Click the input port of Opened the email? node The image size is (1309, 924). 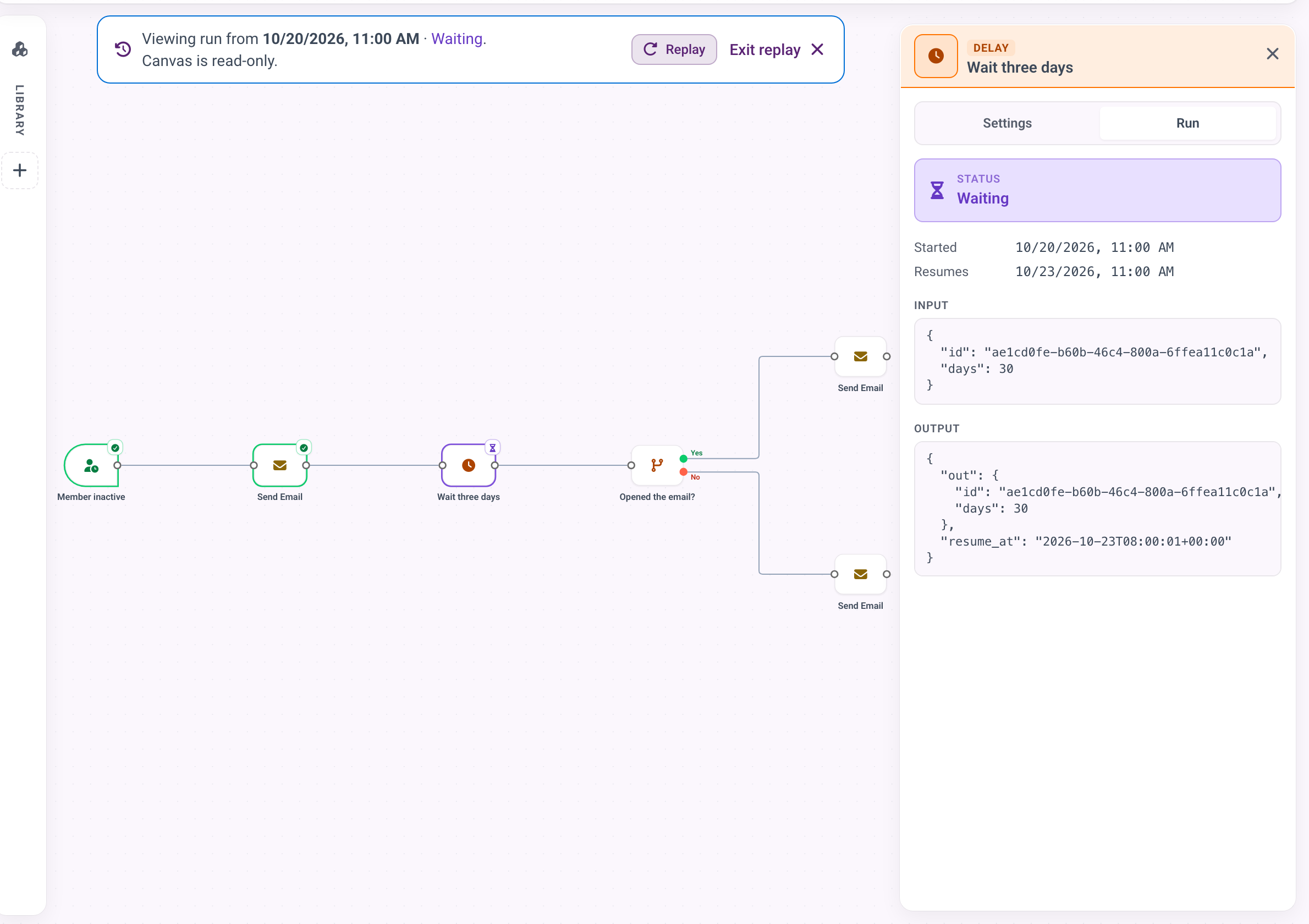pyautogui.click(x=631, y=465)
